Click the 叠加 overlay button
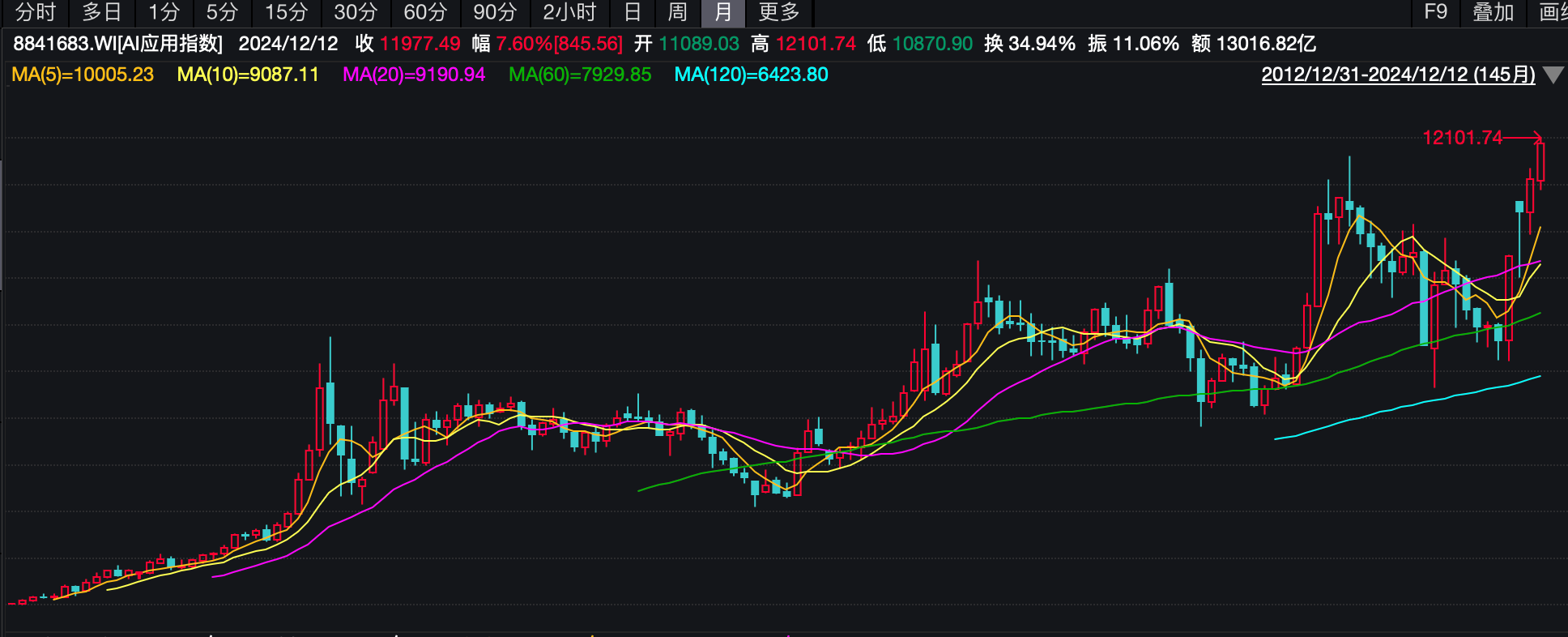 (x=1493, y=12)
